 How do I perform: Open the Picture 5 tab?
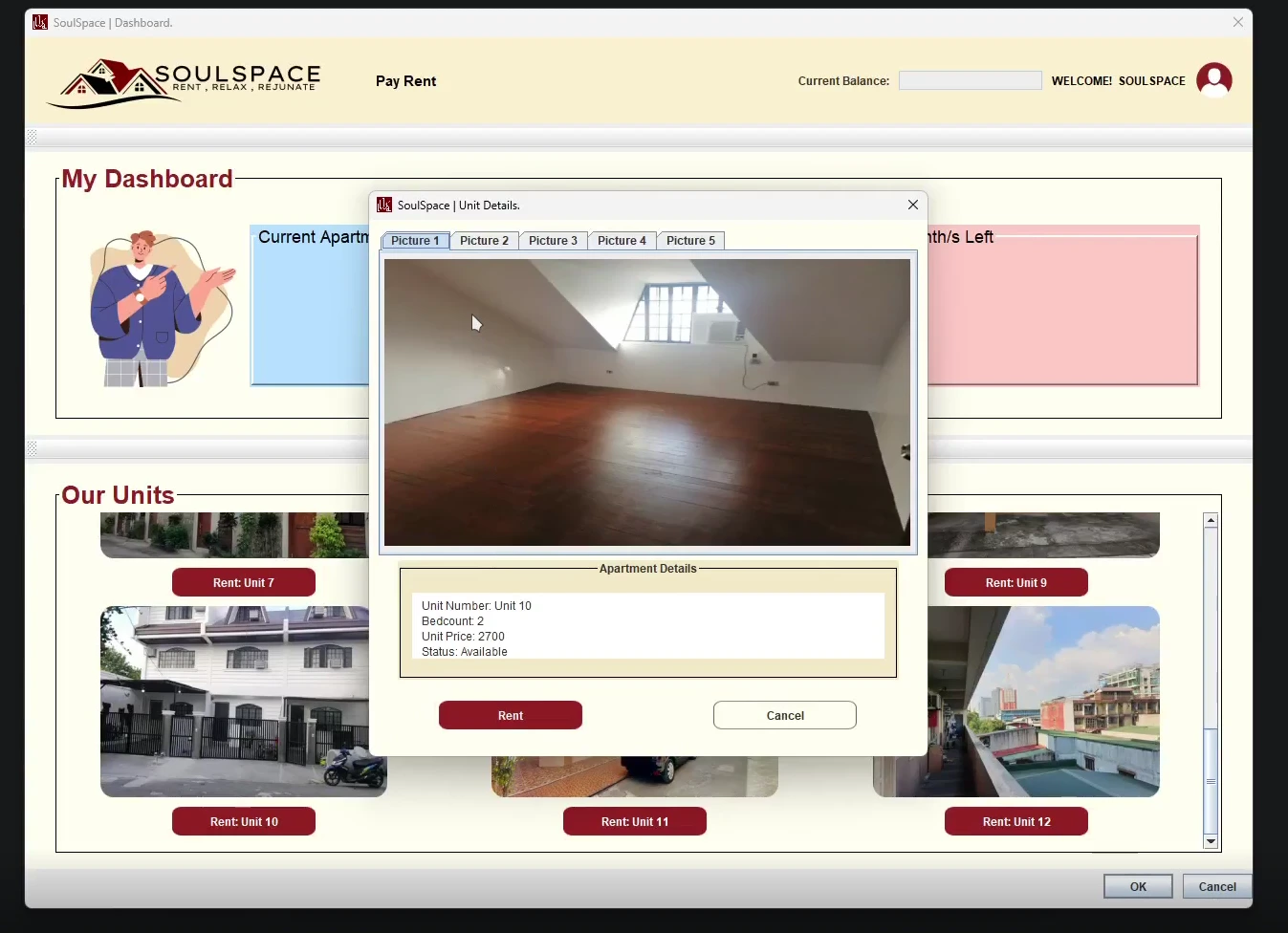690,240
